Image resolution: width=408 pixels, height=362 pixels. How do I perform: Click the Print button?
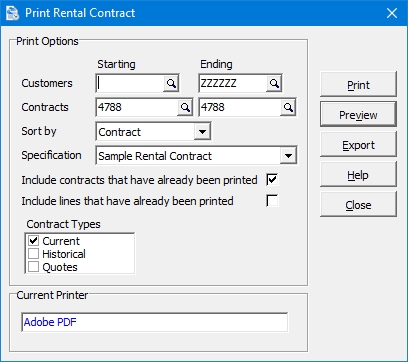(358, 84)
